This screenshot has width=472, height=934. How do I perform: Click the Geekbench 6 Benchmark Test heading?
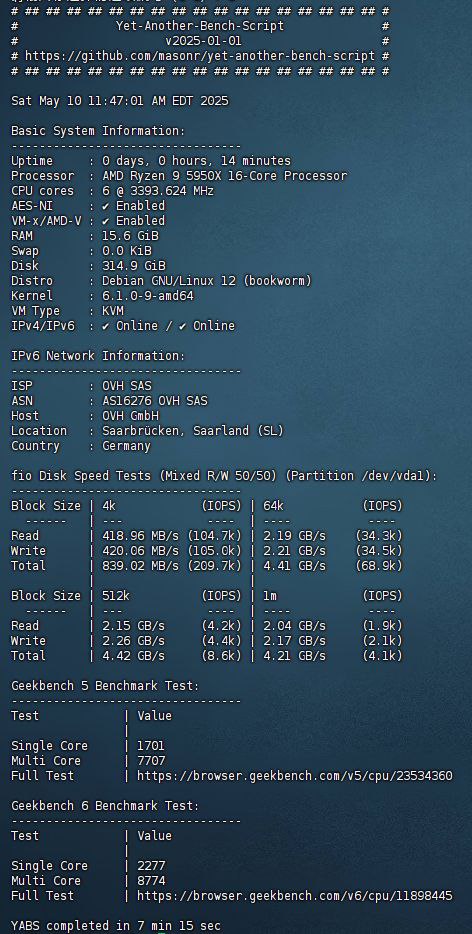(x=105, y=805)
